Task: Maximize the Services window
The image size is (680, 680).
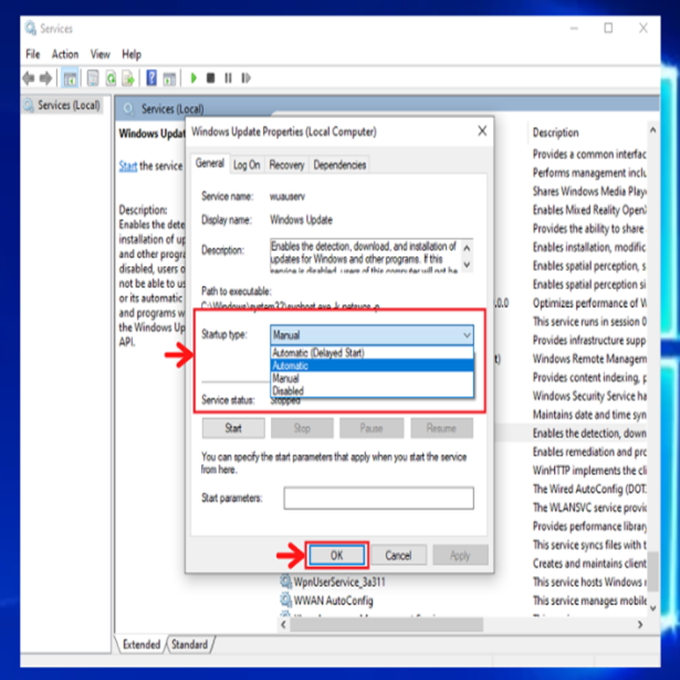Action: click(608, 28)
